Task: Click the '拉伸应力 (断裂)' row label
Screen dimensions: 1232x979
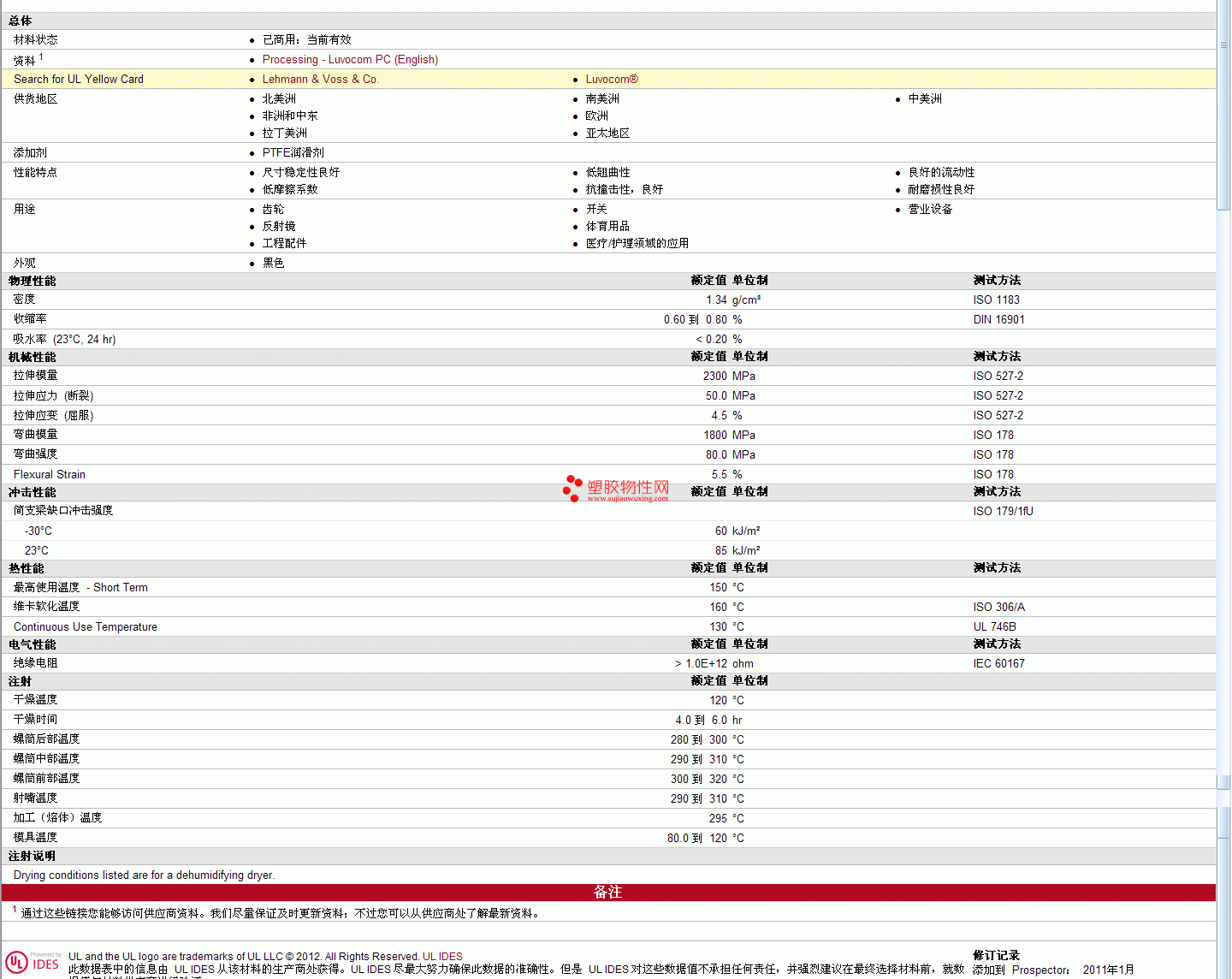Action: (x=54, y=395)
